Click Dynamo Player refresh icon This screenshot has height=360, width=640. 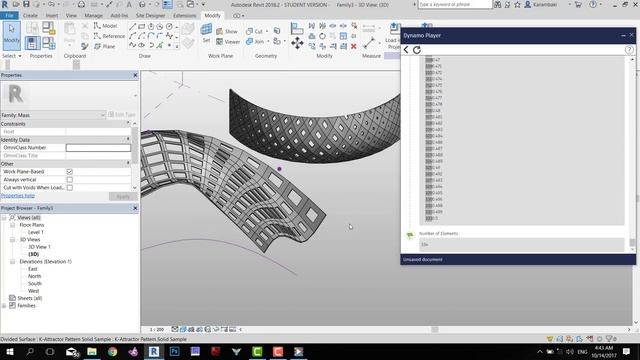(417, 50)
